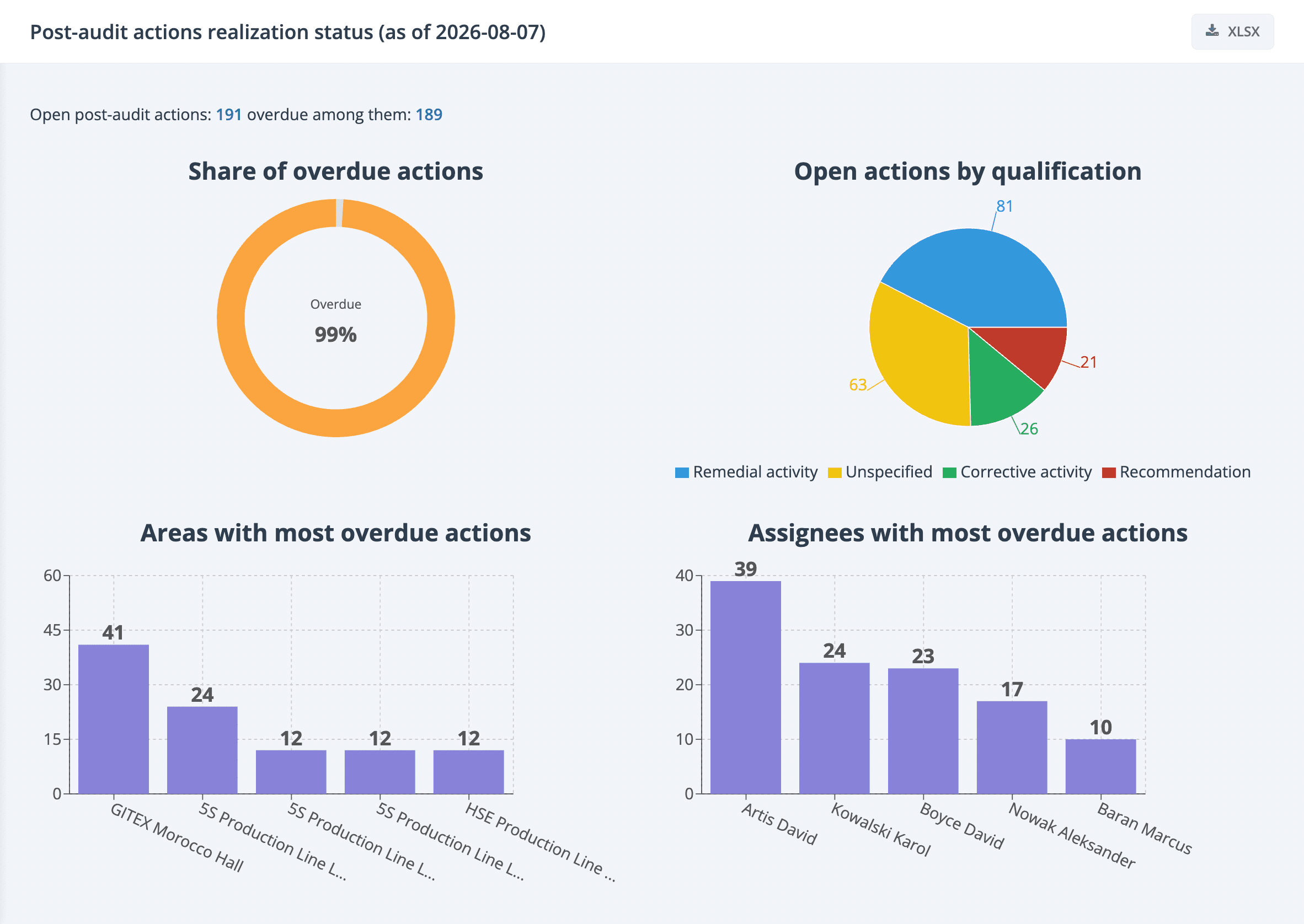Image resolution: width=1304 pixels, height=924 pixels.
Task: Click the red Recommendation legend swatch
Action: pos(1109,473)
